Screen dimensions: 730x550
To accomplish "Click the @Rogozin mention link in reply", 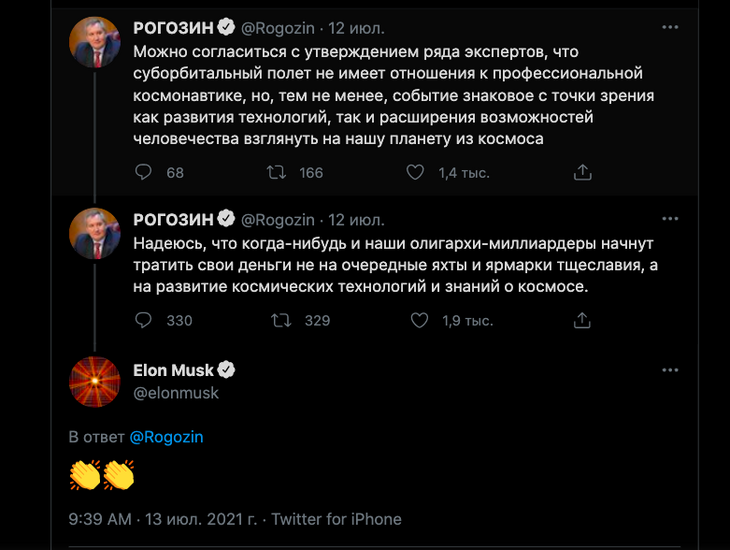I will point(166,437).
